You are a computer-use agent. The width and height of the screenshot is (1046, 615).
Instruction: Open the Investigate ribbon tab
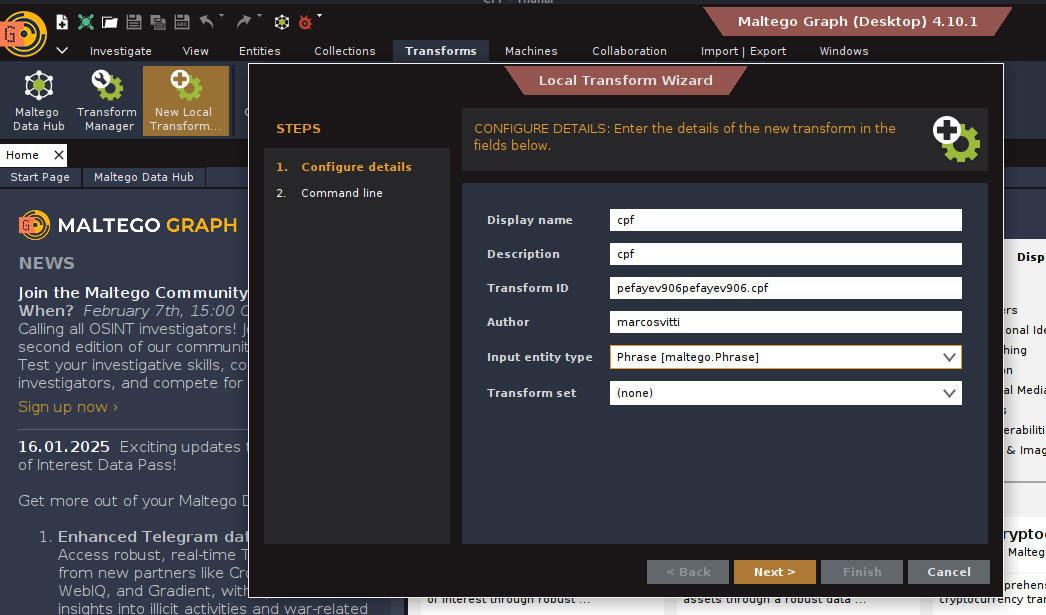(120, 51)
